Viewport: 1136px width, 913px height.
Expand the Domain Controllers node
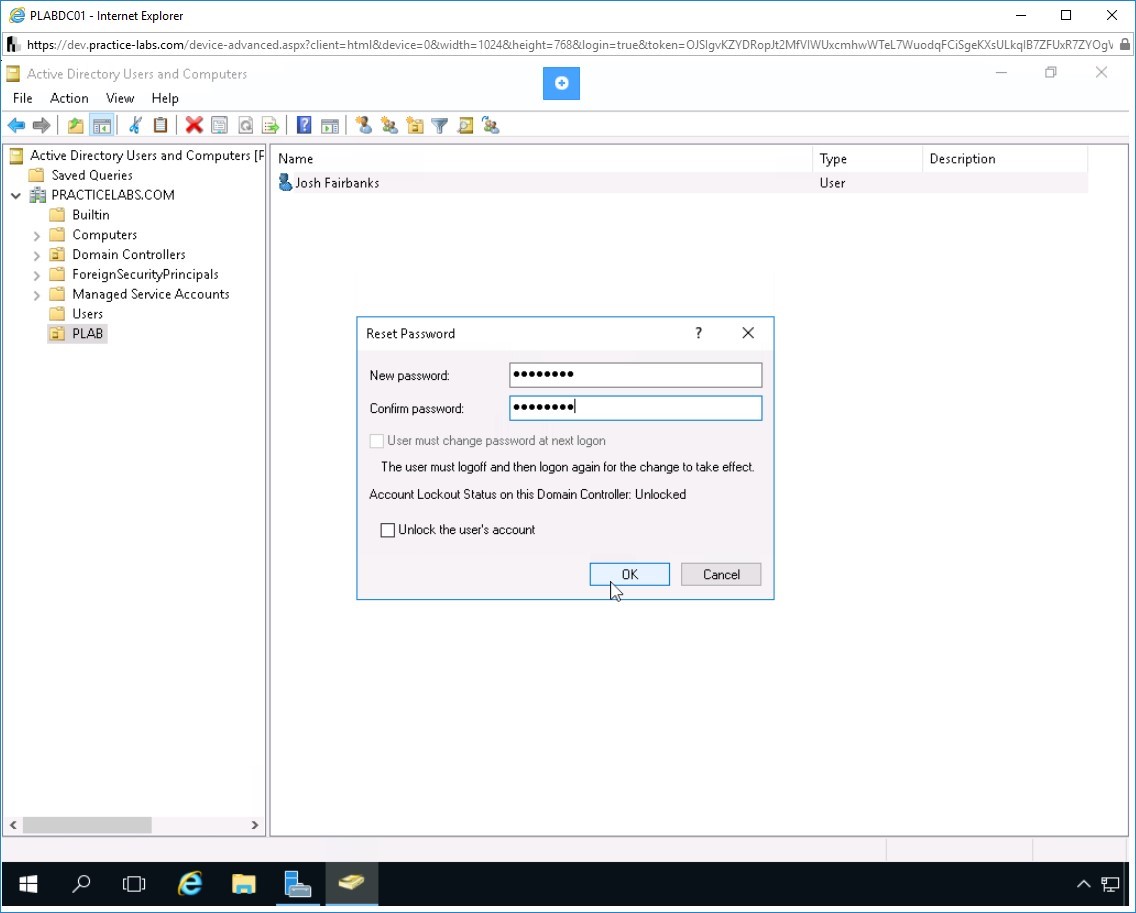[x=36, y=255]
